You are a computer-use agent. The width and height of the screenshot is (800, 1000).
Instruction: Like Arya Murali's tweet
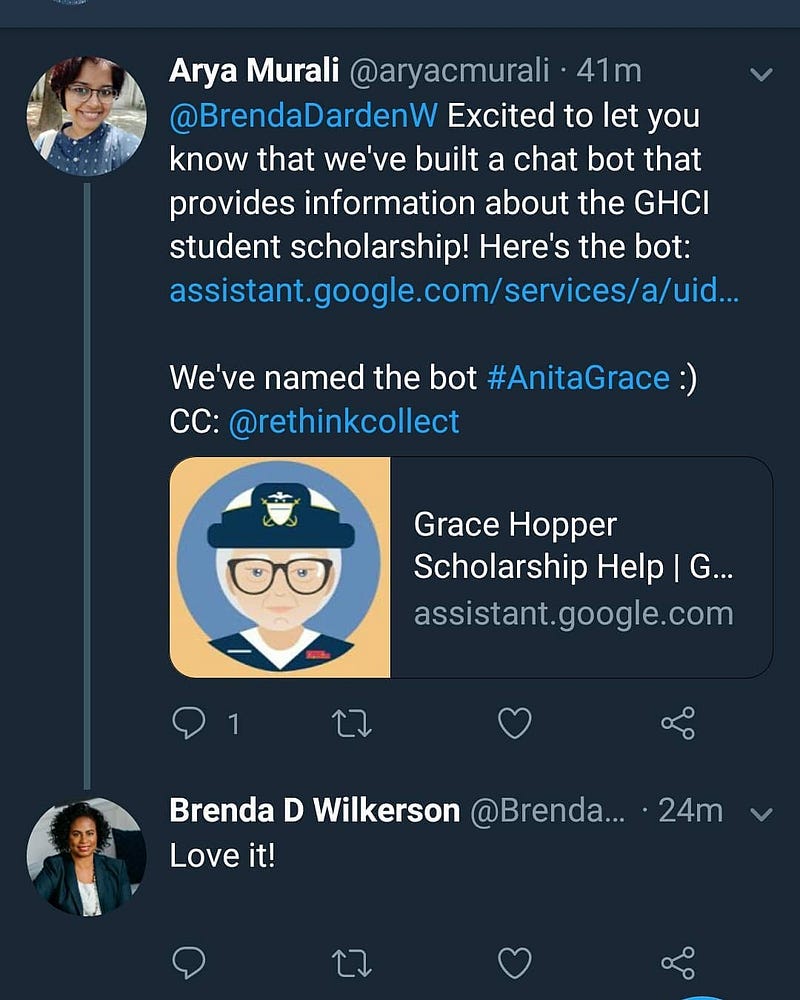[514, 723]
